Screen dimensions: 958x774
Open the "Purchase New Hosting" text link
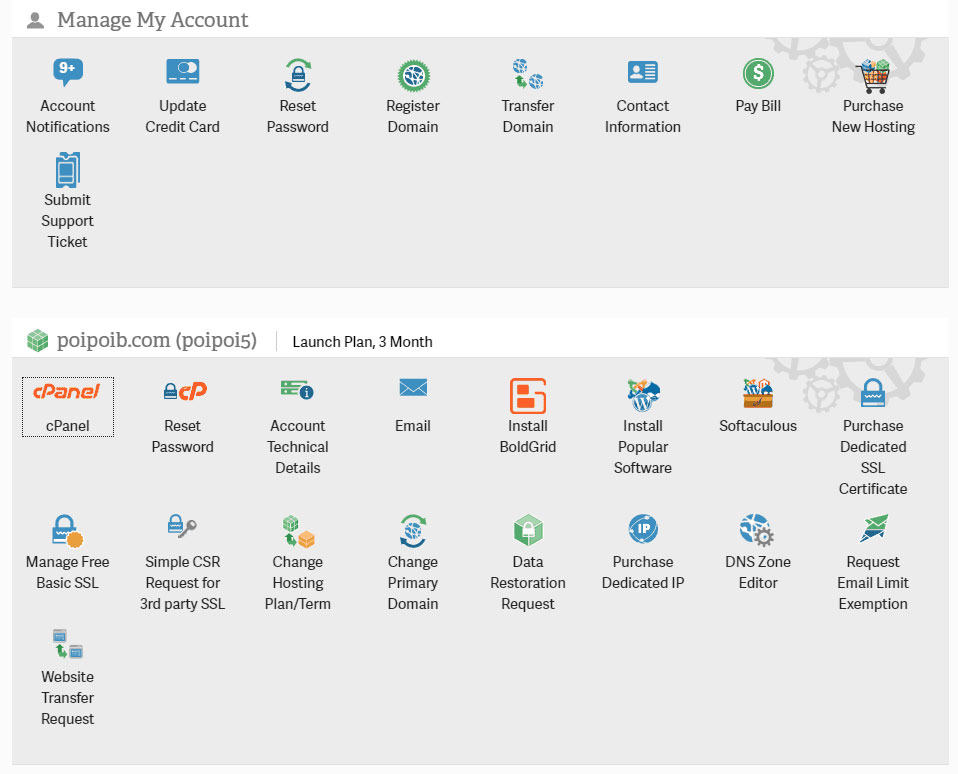tap(873, 116)
